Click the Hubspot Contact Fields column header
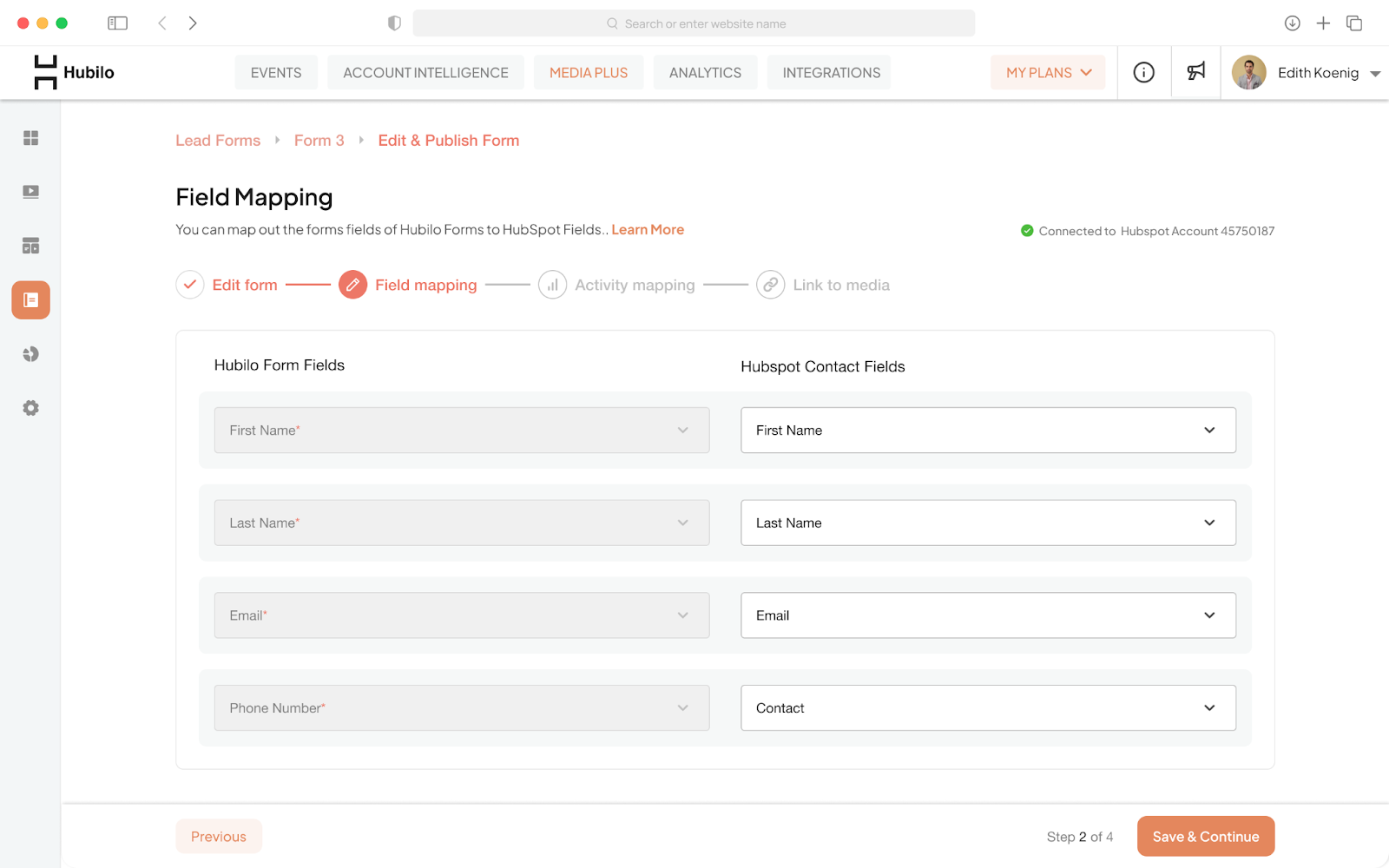Screen dimensions: 1389x868 (823, 367)
